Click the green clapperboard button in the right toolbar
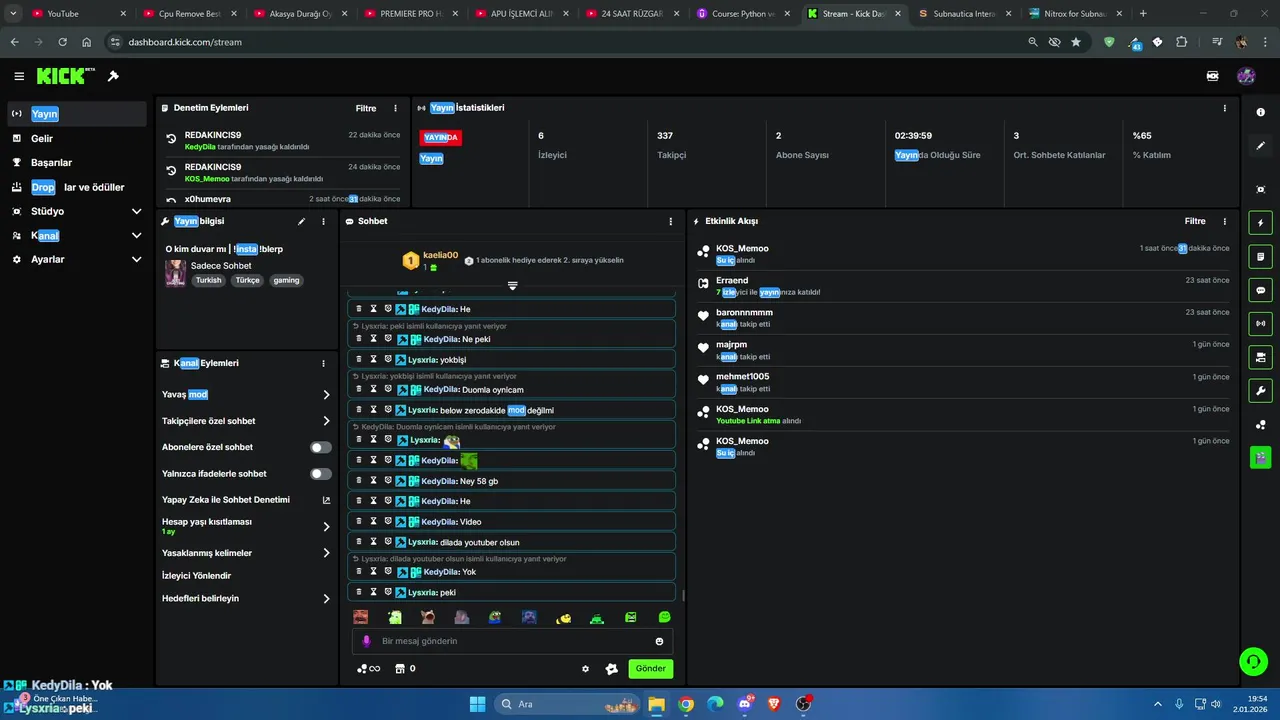The width and height of the screenshot is (1280, 720). (1260, 458)
